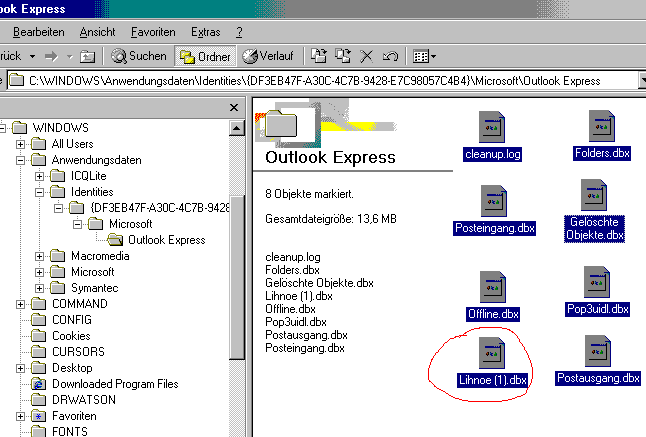This screenshot has height=437, width=646.
Task: Click the Copy To folder icon
Action: [x=343, y=56]
